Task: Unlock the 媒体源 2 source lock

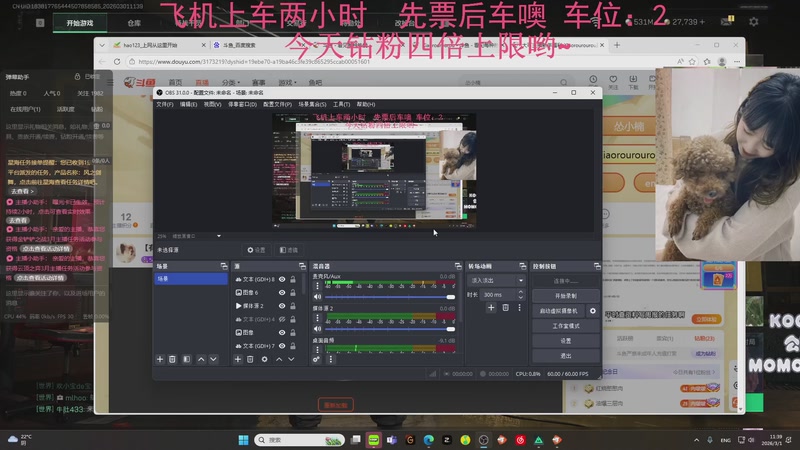Action: 293,306
